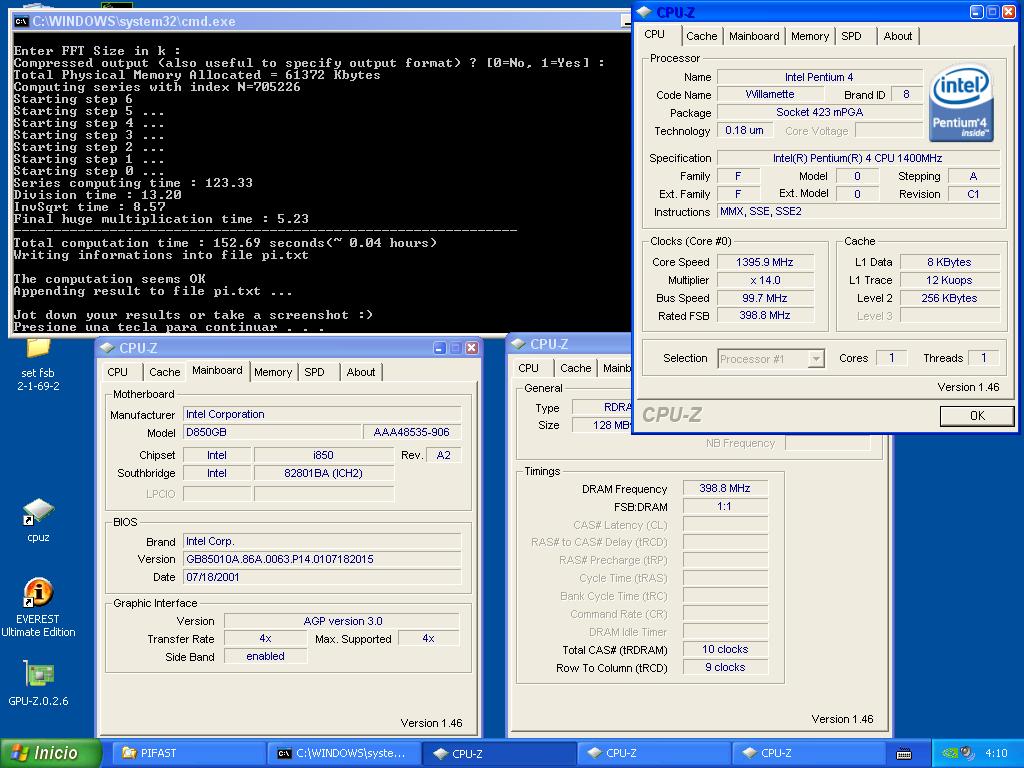Select the second CPU-Z taskbar button
The height and width of the screenshot is (768, 1024).
click(x=653, y=753)
